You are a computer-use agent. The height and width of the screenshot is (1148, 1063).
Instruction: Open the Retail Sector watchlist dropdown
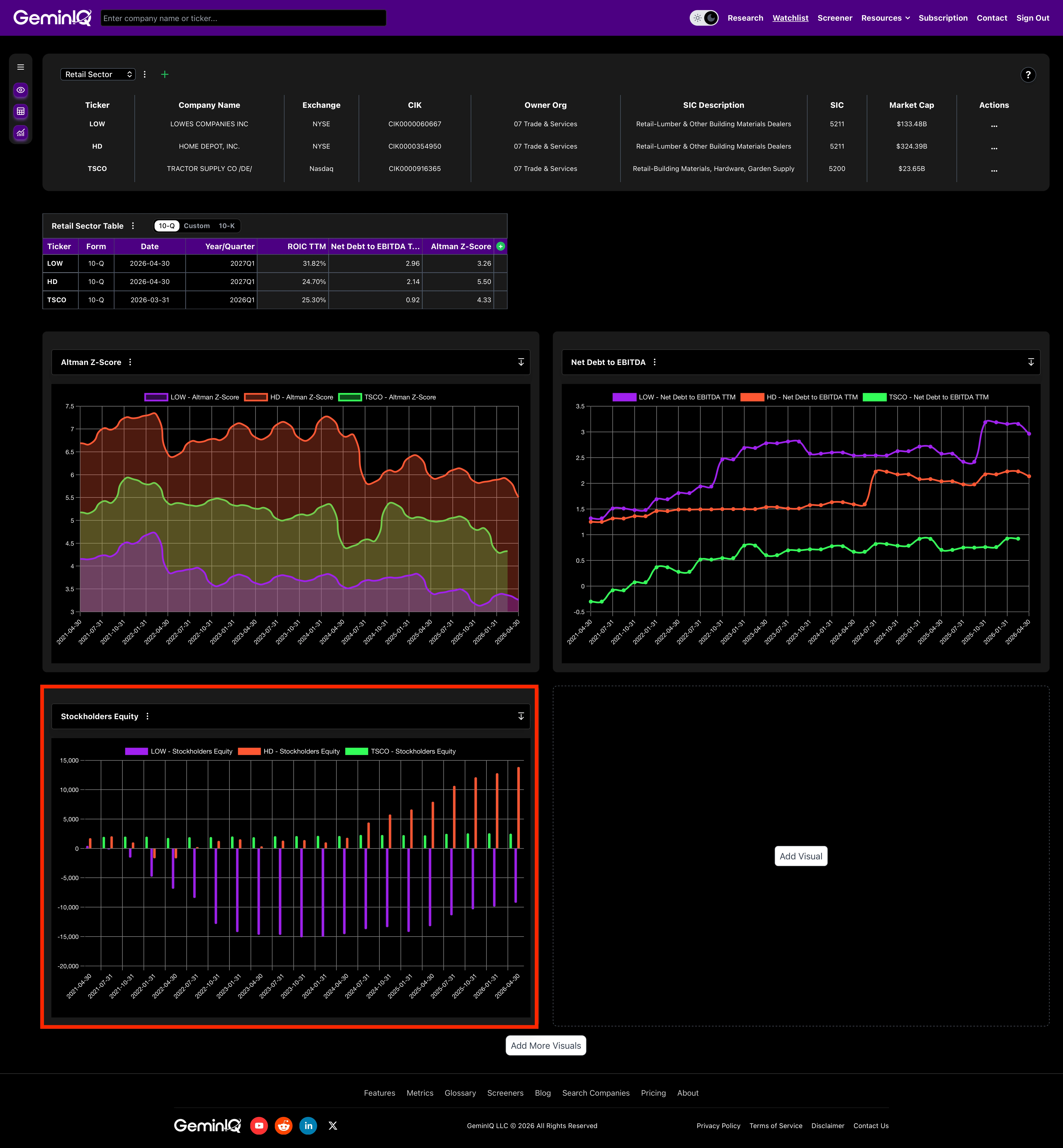(98, 74)
